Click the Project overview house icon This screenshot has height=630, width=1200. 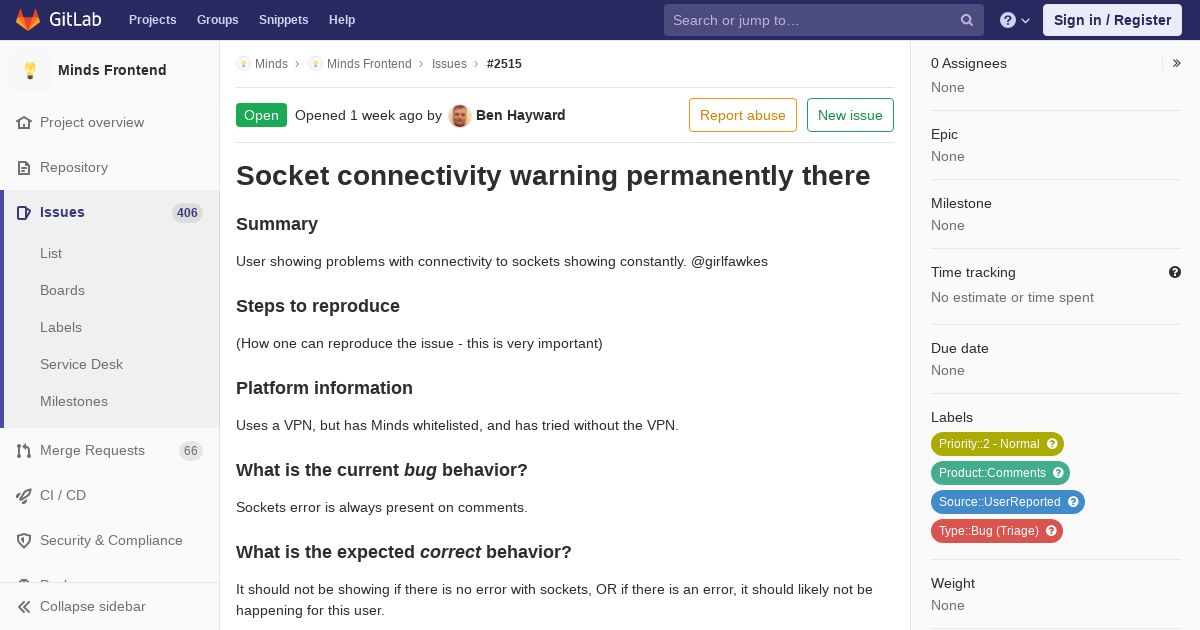point(24,122)
